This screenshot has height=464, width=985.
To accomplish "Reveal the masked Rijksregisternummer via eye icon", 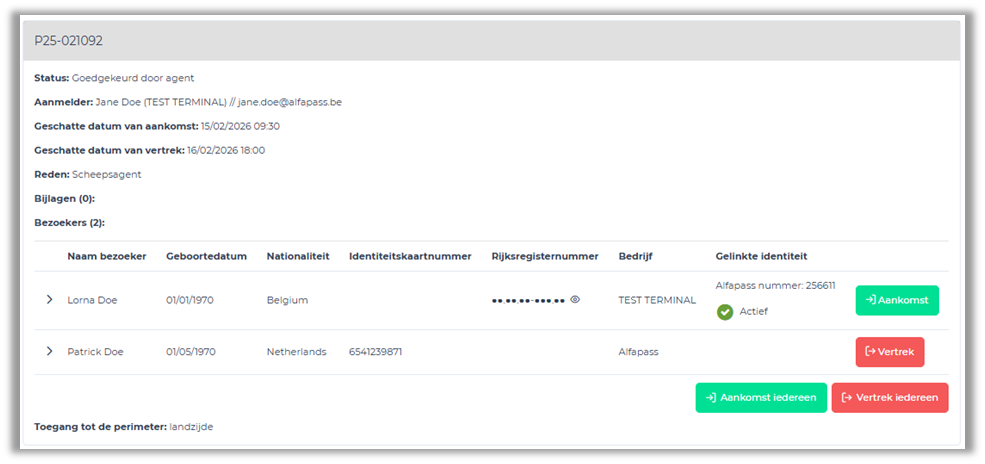I will pos(575,299).
